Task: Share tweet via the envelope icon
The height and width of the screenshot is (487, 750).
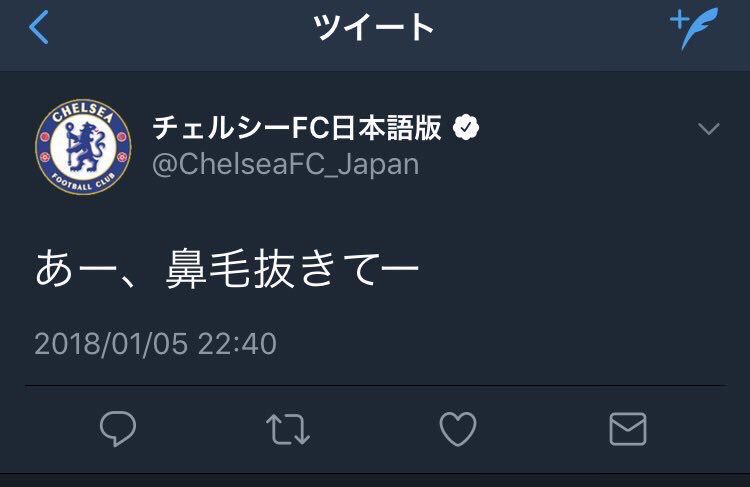Action: tap(627, 430)
